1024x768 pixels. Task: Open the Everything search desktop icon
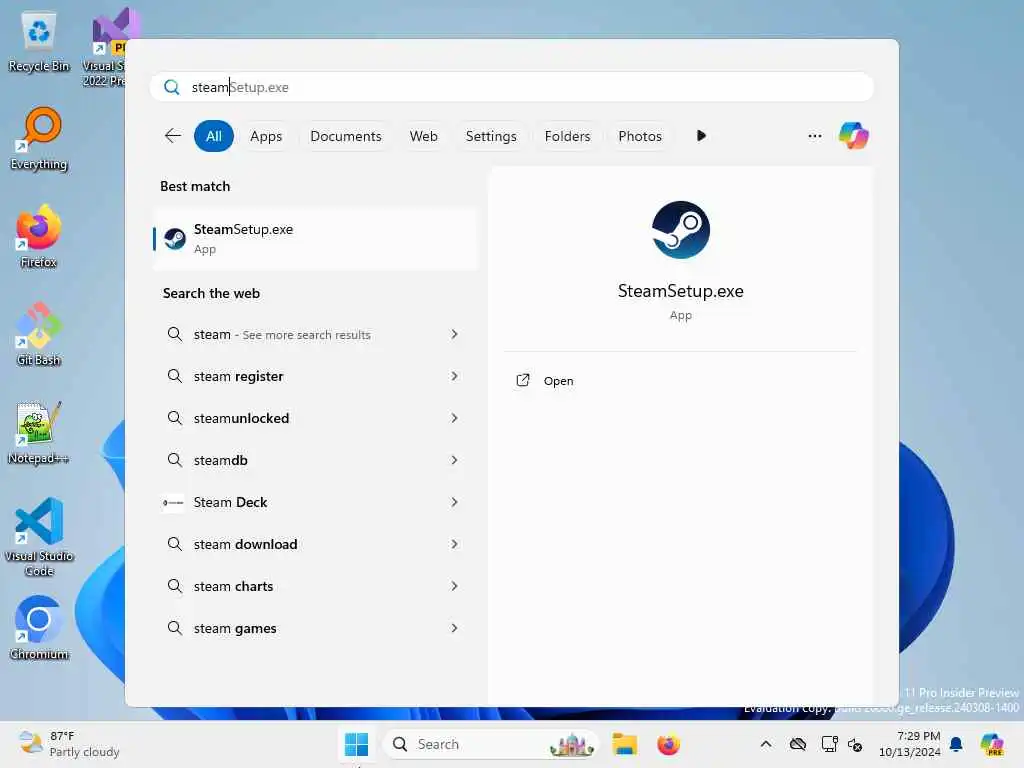point(39,139)
